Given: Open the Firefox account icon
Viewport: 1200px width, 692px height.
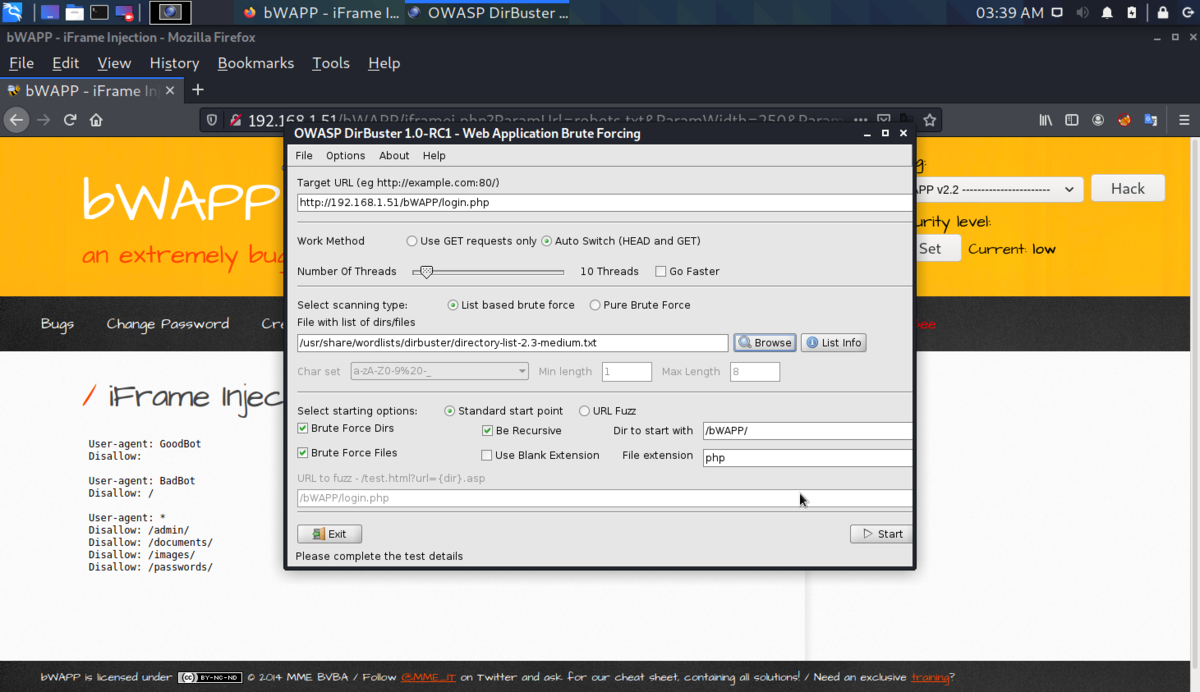Looking at the screenshot, I should click(1098, 120).
